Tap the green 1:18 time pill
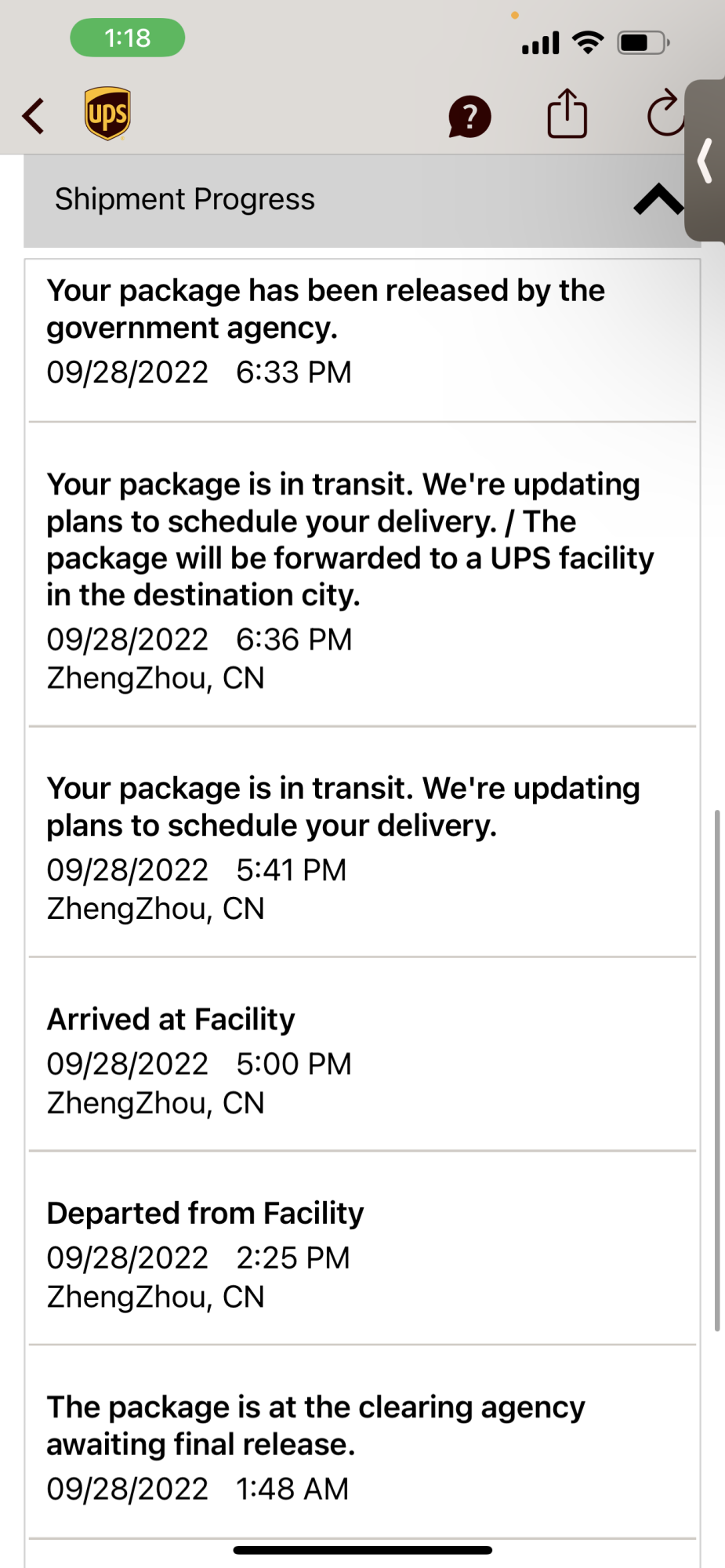 [128, 38]
